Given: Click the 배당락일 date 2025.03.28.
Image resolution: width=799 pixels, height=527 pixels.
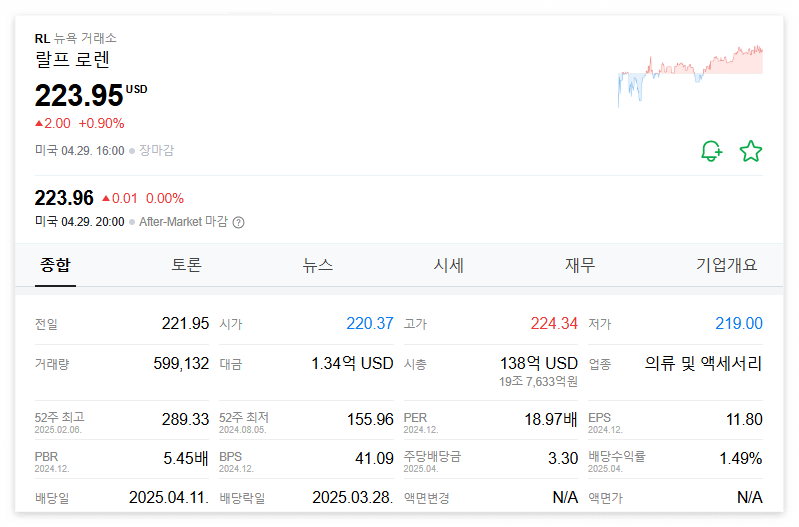Looking at the screenshot, I should (x=353, y=497).
